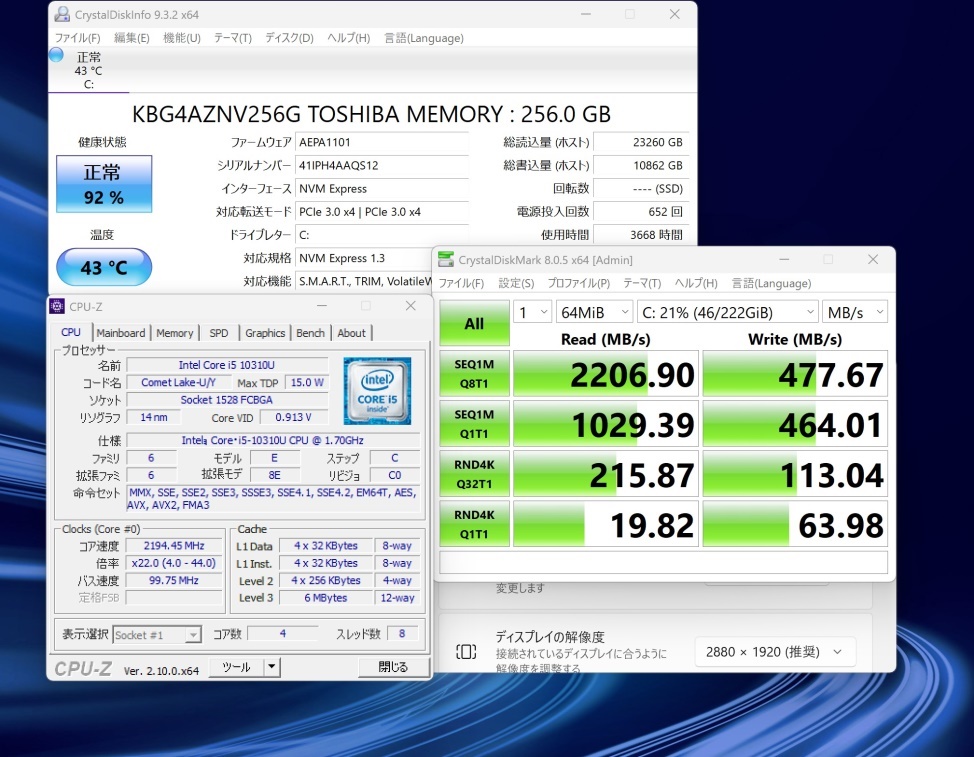Viewport: 974px width, 757px height.
Task: Open the ヘルプ(H) menu in CrystalDiskInfo
Action: point(348,38)
